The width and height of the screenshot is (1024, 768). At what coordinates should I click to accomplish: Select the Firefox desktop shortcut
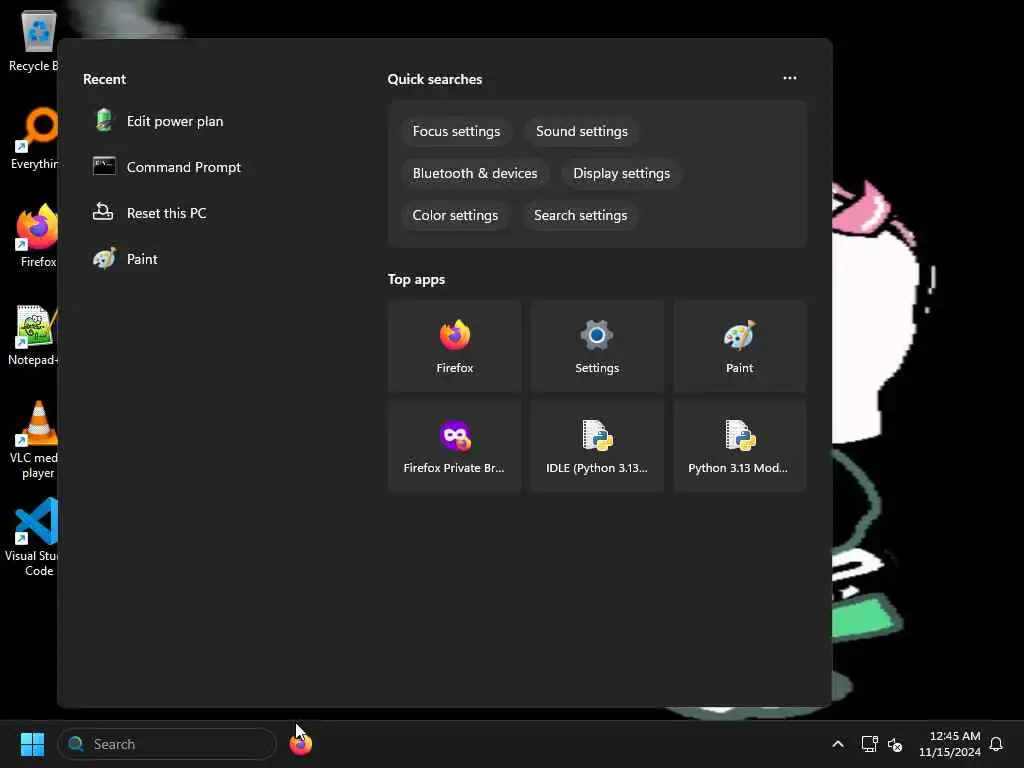point(37,236)
